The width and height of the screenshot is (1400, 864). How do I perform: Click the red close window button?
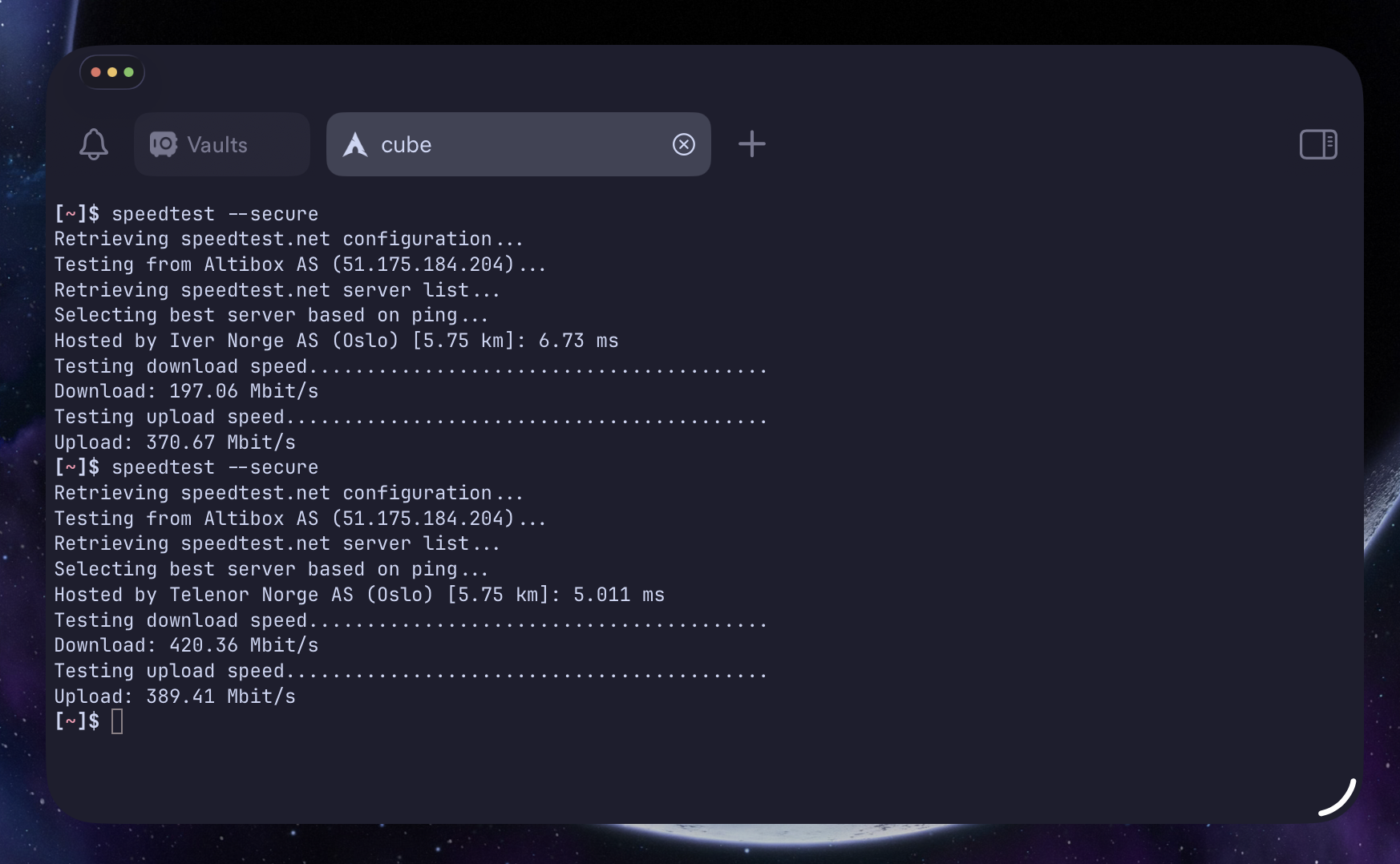pos(96,72)
